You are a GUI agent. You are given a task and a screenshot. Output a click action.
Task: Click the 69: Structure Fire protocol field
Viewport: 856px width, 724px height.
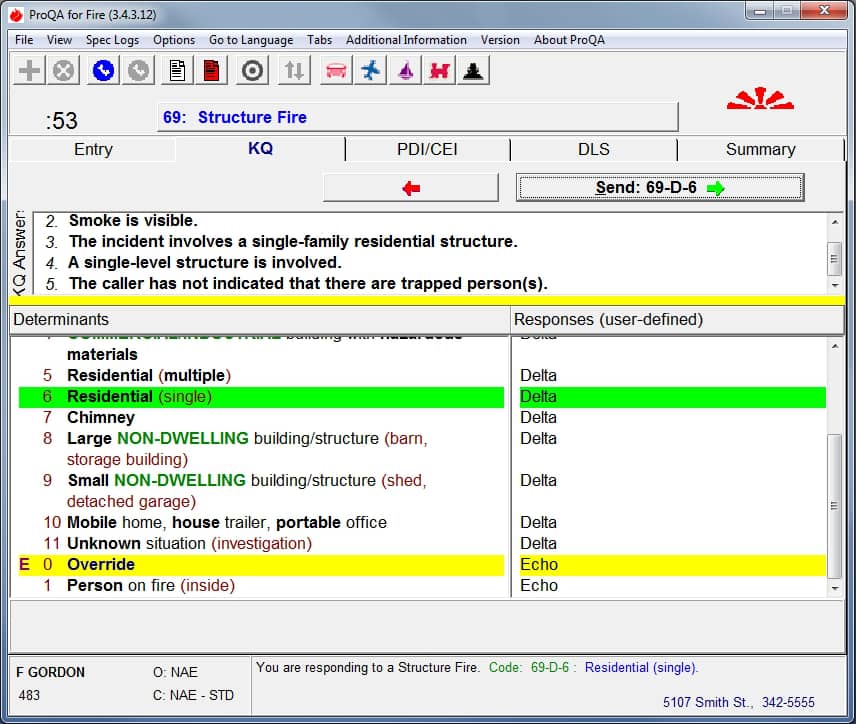coord(417,117)
